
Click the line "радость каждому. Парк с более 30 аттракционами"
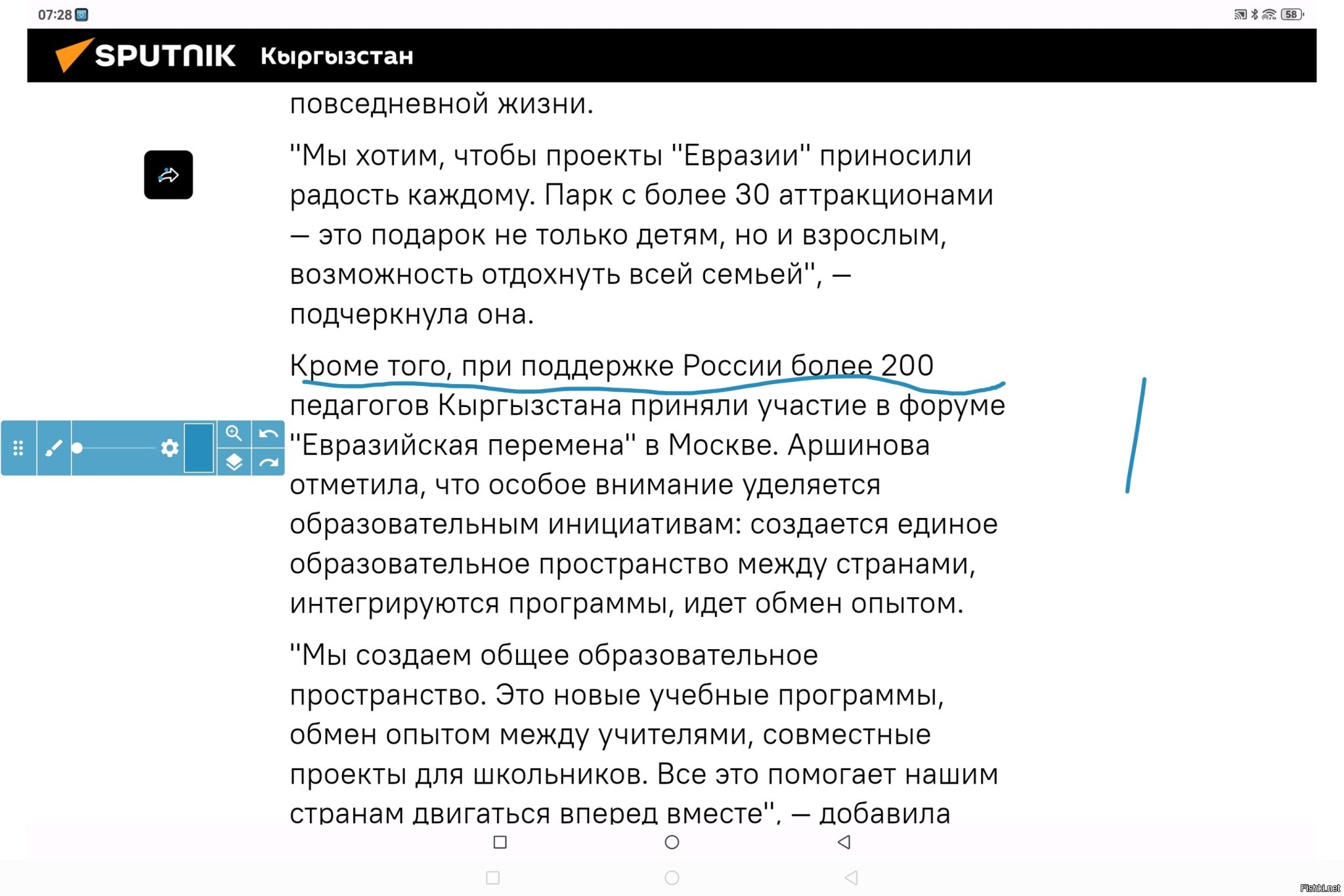(x=641, y=195)
